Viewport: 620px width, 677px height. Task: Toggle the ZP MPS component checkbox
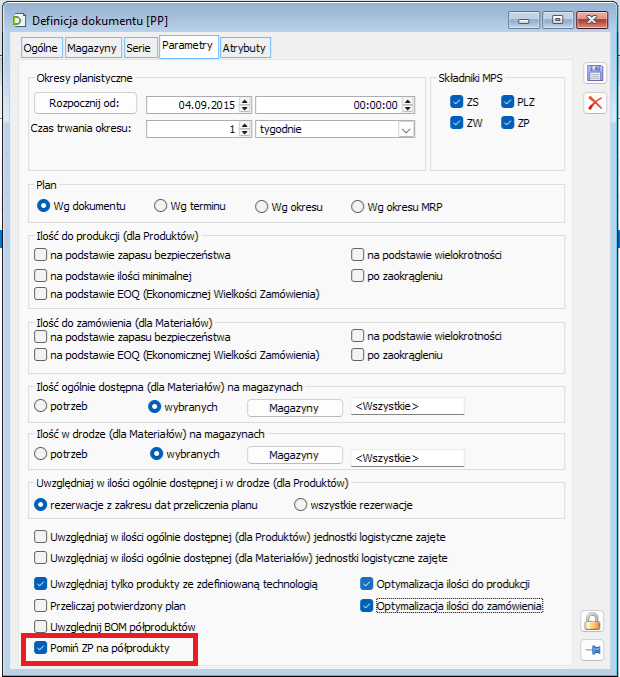pyautogui.click(x=507, y=123)
